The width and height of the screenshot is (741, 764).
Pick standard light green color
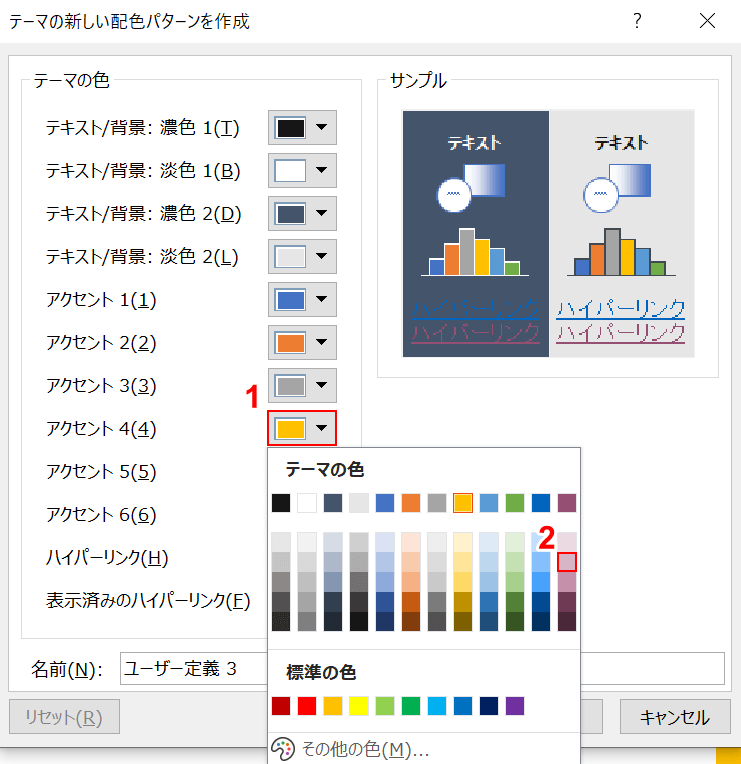tap(385, 706)
